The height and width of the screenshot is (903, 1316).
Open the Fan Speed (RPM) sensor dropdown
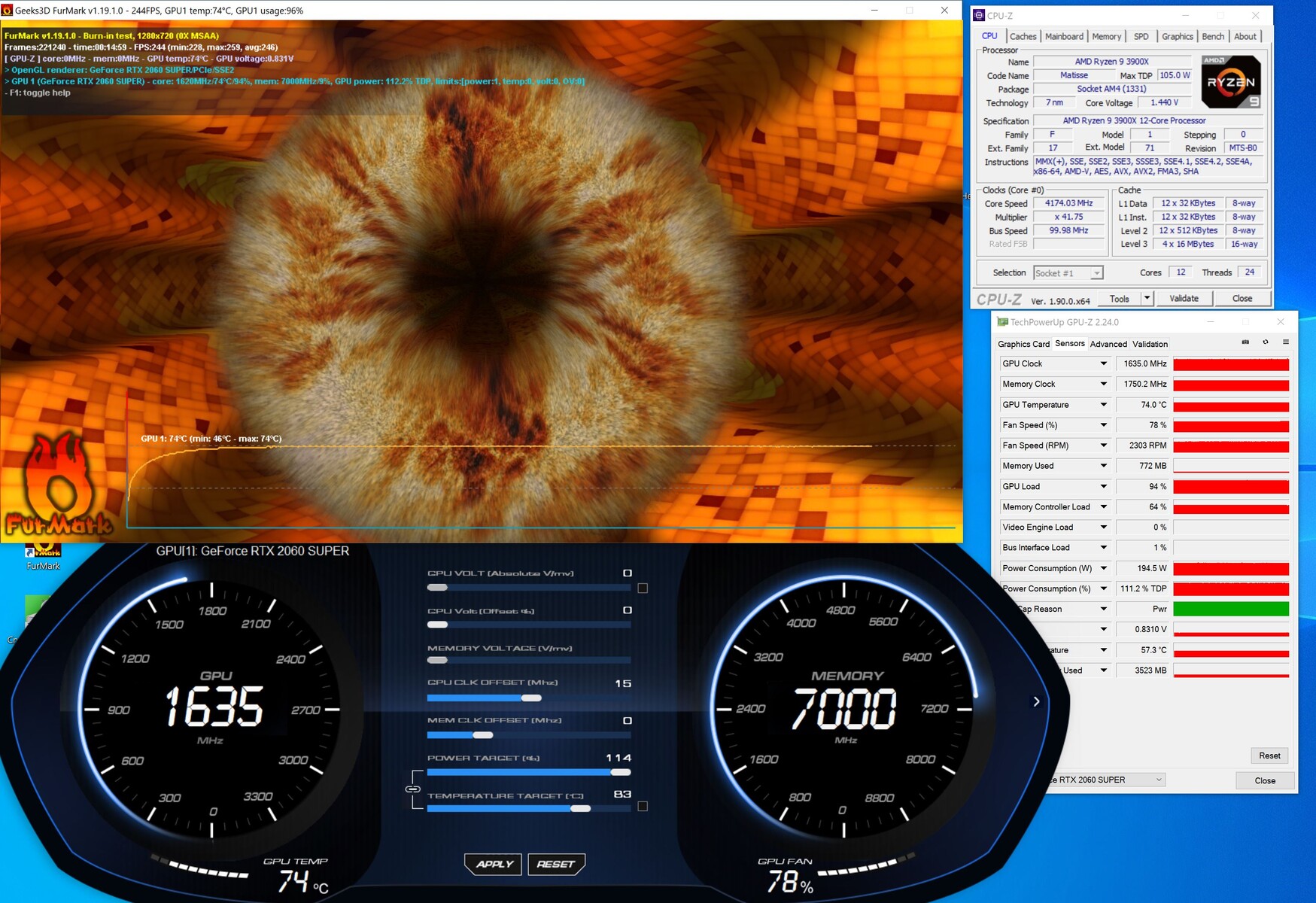(1103, 445)
